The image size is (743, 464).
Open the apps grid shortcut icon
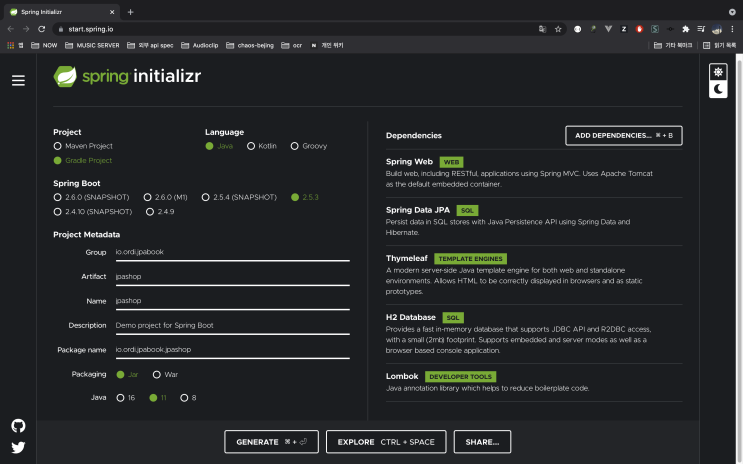point(10,45)
